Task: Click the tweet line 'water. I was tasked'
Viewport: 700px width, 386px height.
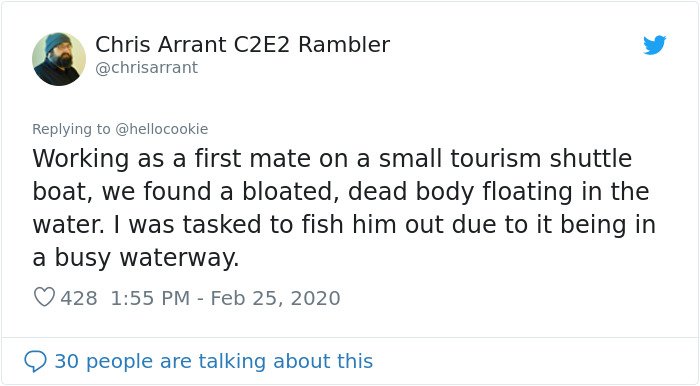Action: click(344, 224)
